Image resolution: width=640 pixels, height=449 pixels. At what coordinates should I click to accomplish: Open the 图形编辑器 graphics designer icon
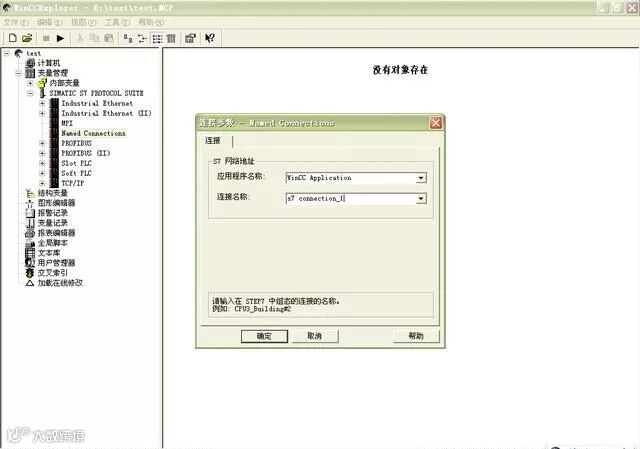tap(30, 203)
